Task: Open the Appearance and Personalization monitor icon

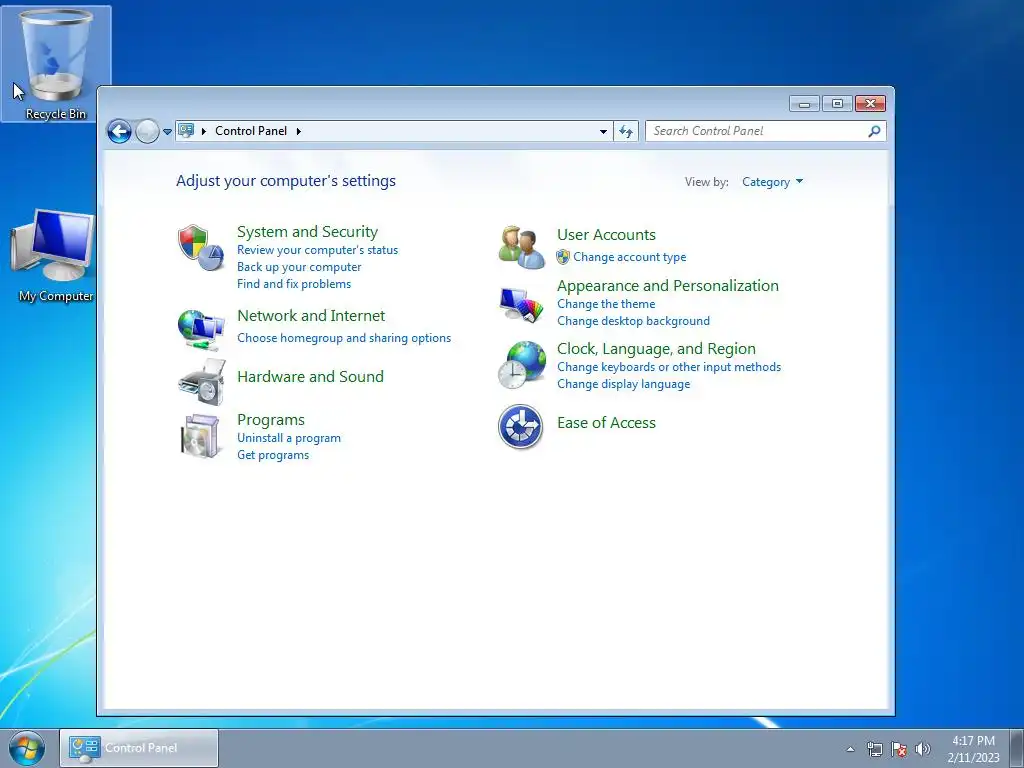Action: coord(521,304)
